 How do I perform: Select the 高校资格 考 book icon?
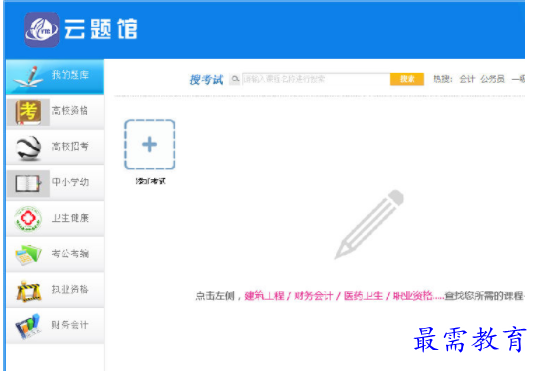tap(29, 112)
